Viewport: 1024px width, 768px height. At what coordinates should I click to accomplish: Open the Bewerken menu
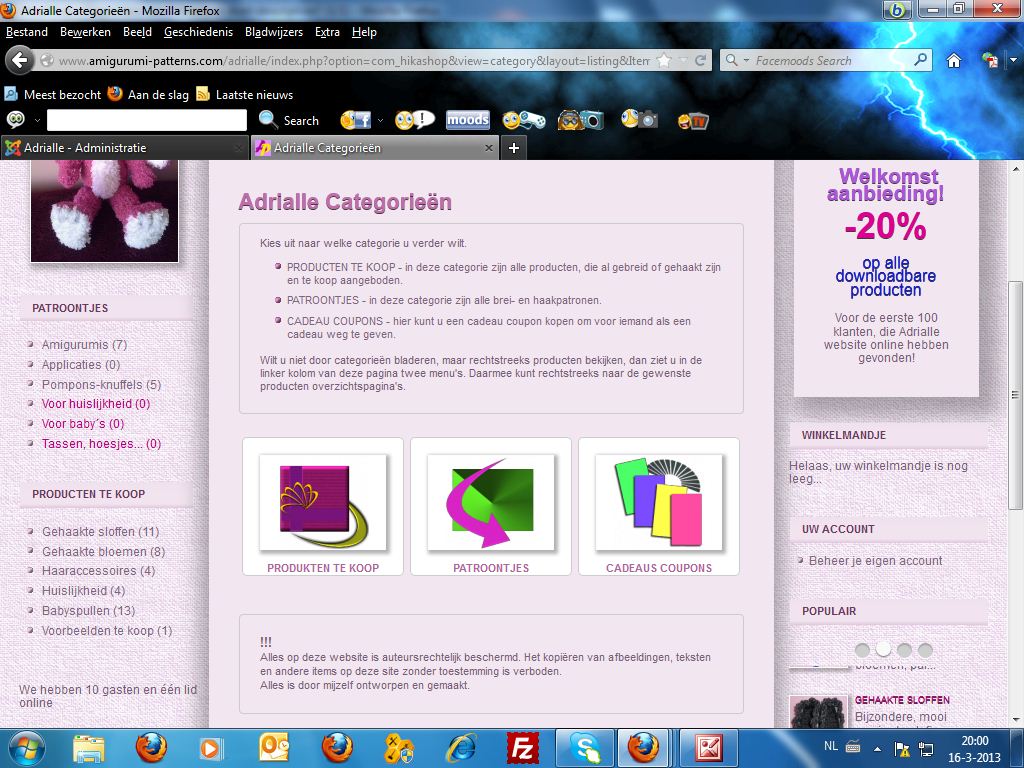pos(86,32)
